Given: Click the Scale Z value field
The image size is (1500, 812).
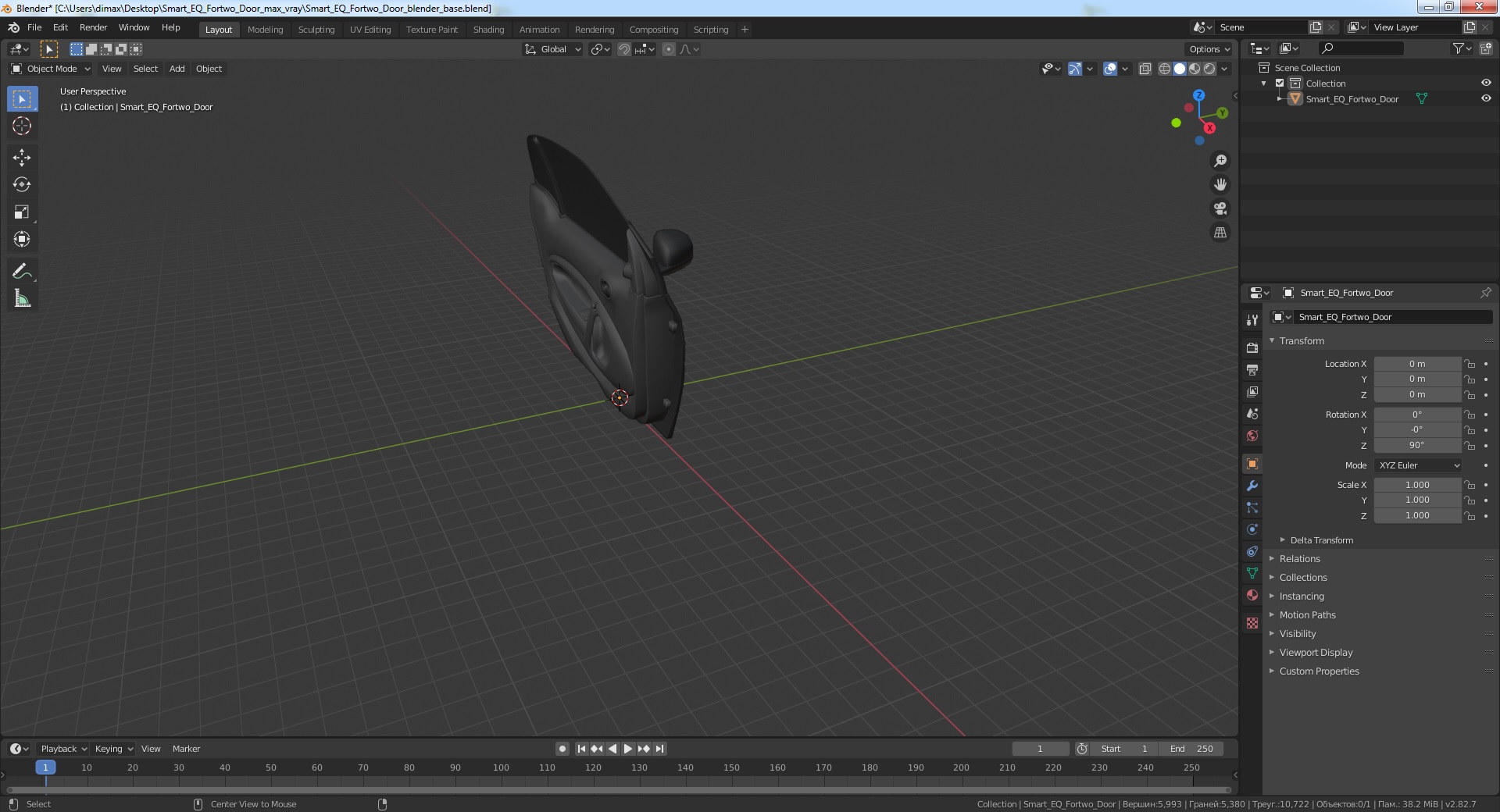Looking at the screenshot, I should (x=1417, y=516).
